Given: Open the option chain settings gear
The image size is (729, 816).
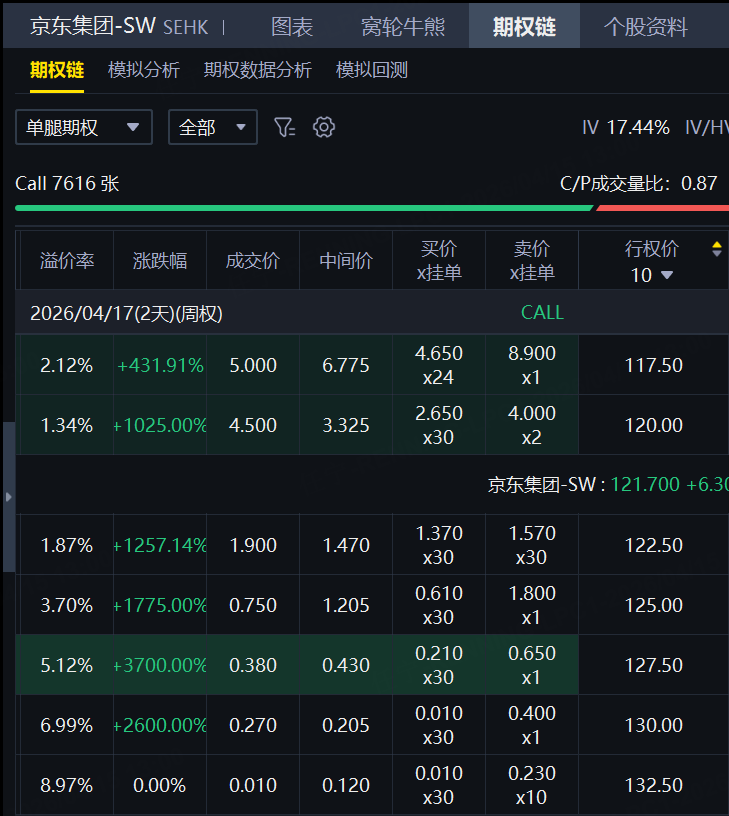Looking at the screenshot, I should click(x=323, y=127).
